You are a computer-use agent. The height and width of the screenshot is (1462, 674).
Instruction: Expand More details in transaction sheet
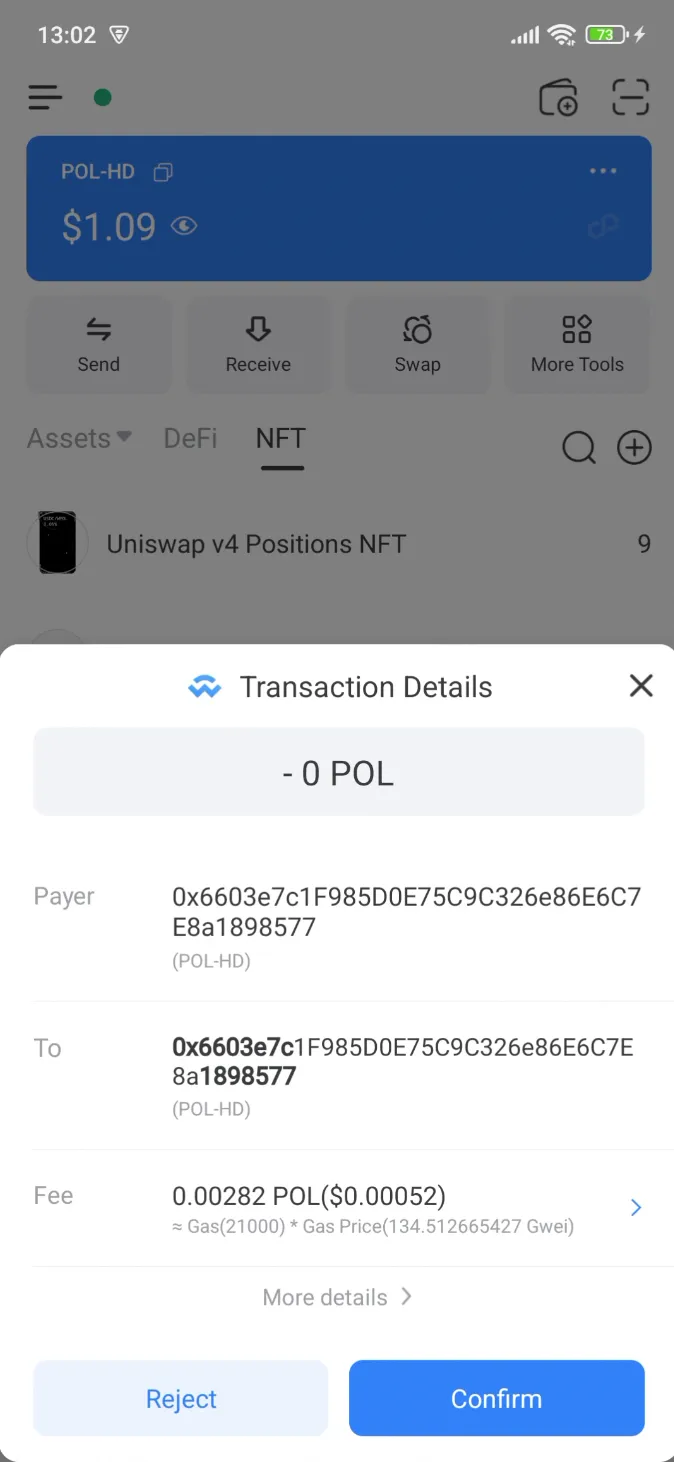(338, 1297)
